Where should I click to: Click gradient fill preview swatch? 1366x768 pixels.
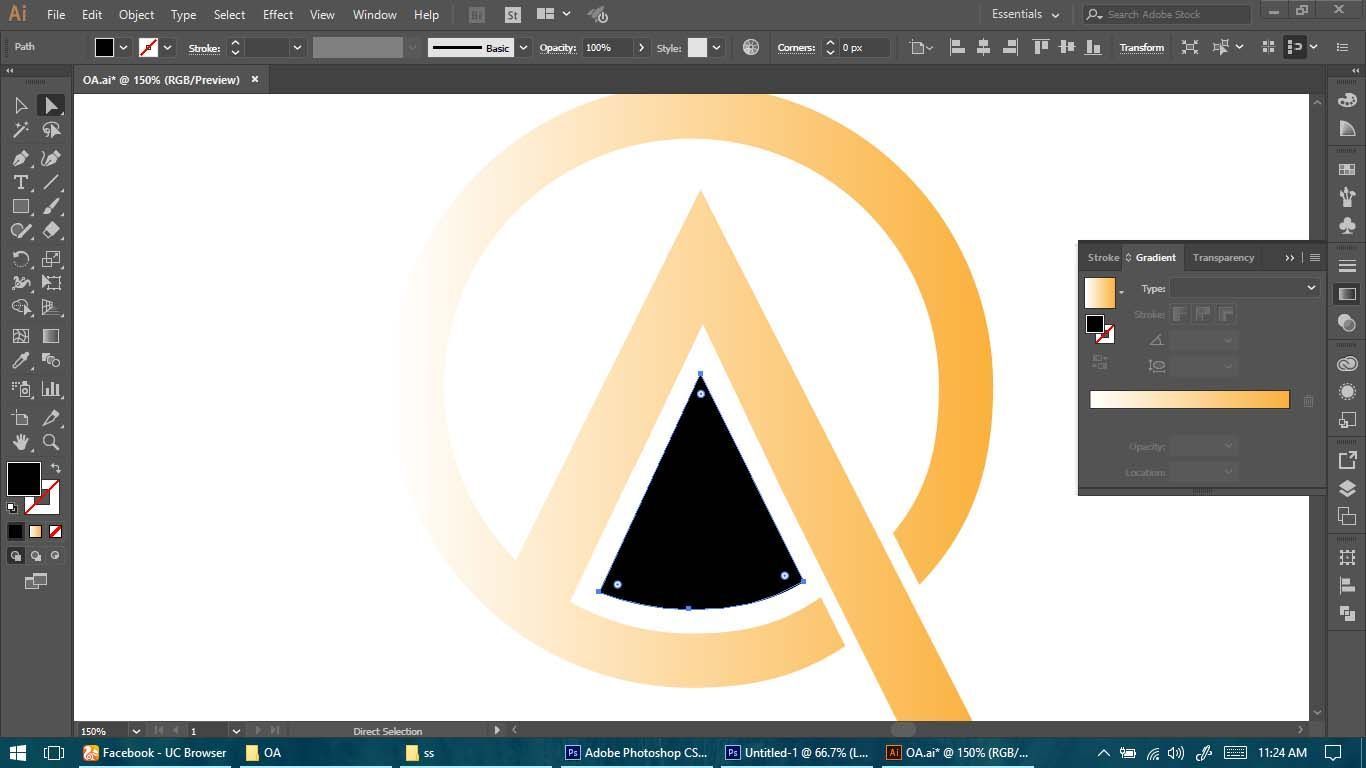[x=1099, y=293]
